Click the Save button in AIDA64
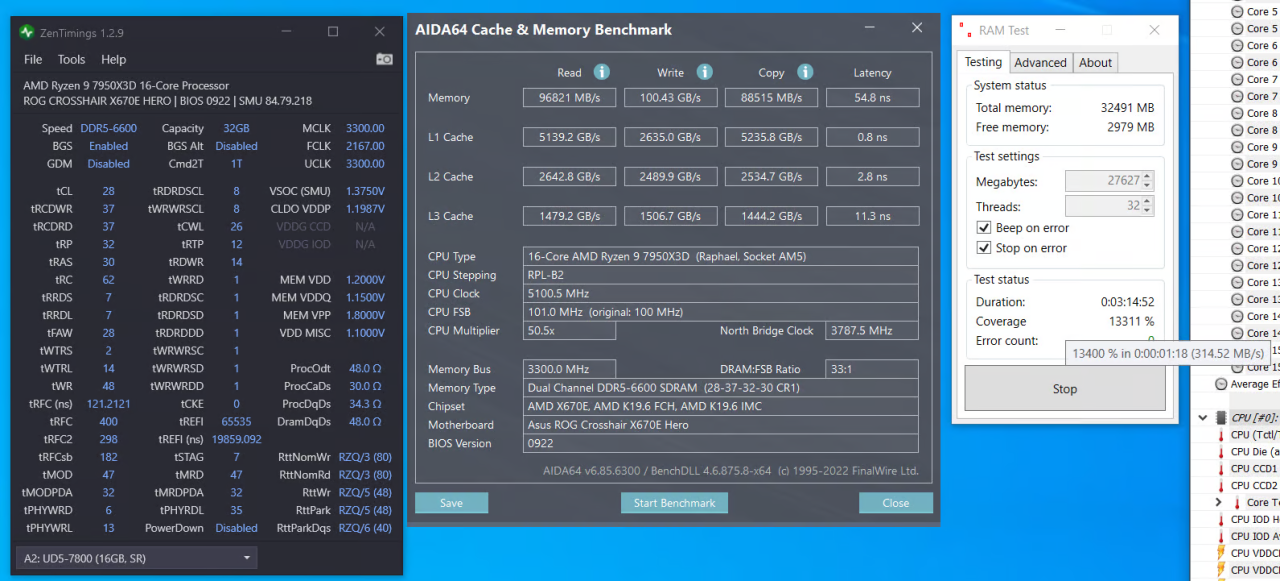 coord(451,503)
